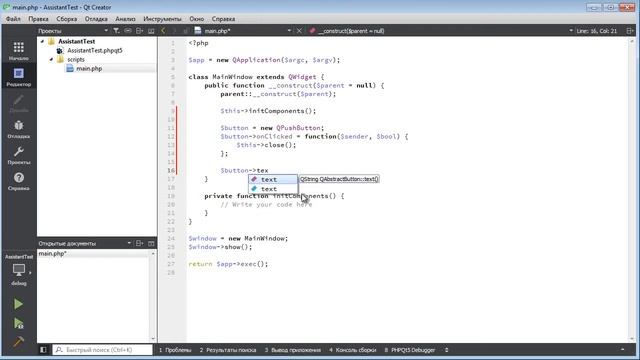Toggle the left sidebar visibility
640x360 pixels.
(x=43, y=350)
